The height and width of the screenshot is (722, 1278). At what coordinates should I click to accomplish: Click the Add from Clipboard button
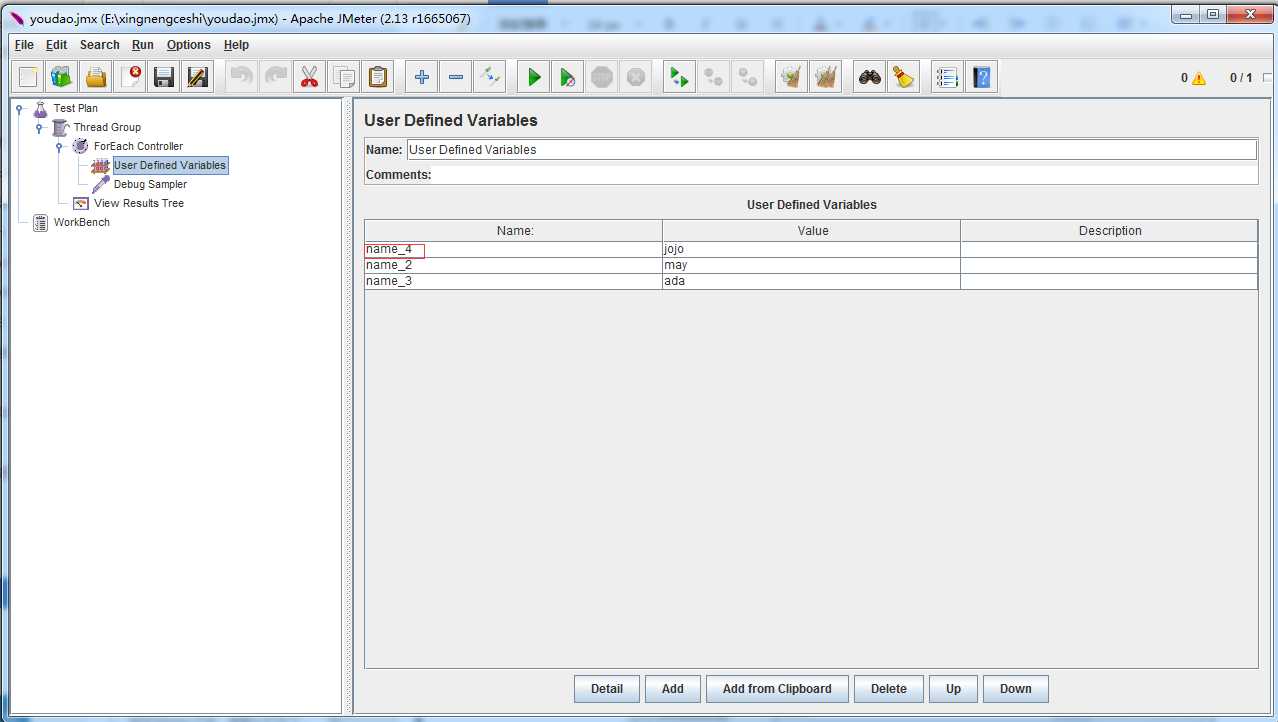click(777, 689)
